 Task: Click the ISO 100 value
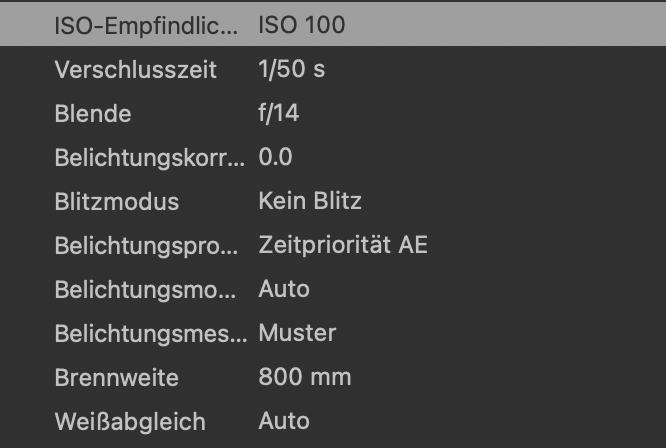302,26
